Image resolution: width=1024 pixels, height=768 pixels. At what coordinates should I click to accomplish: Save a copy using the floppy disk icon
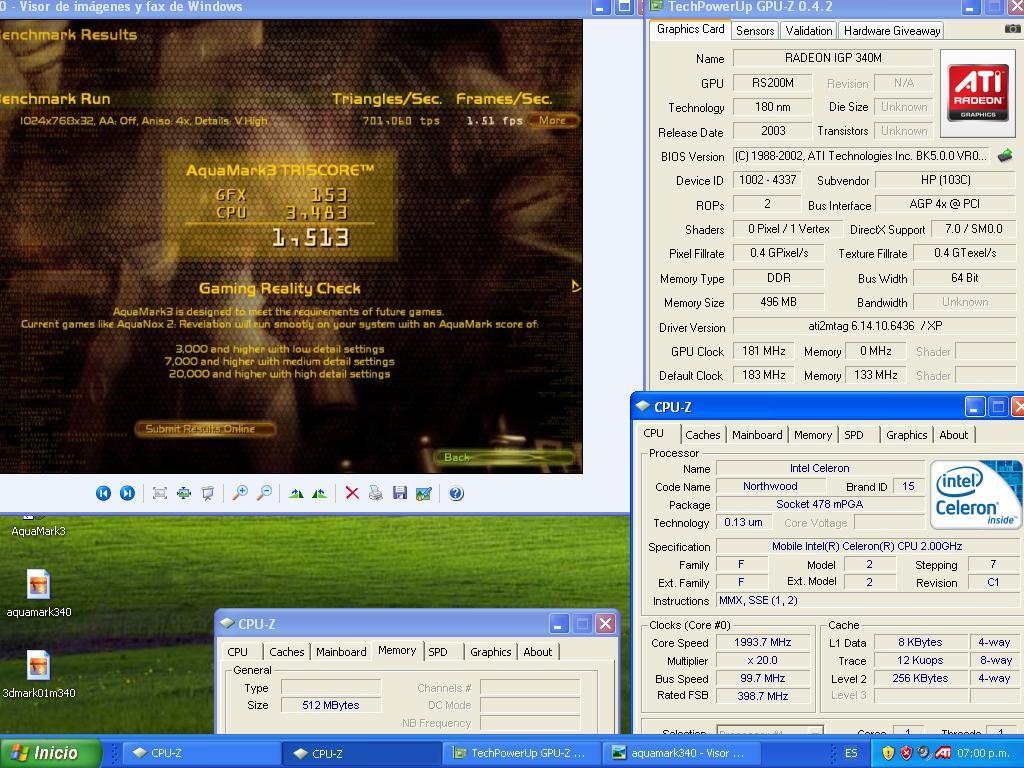400,494
